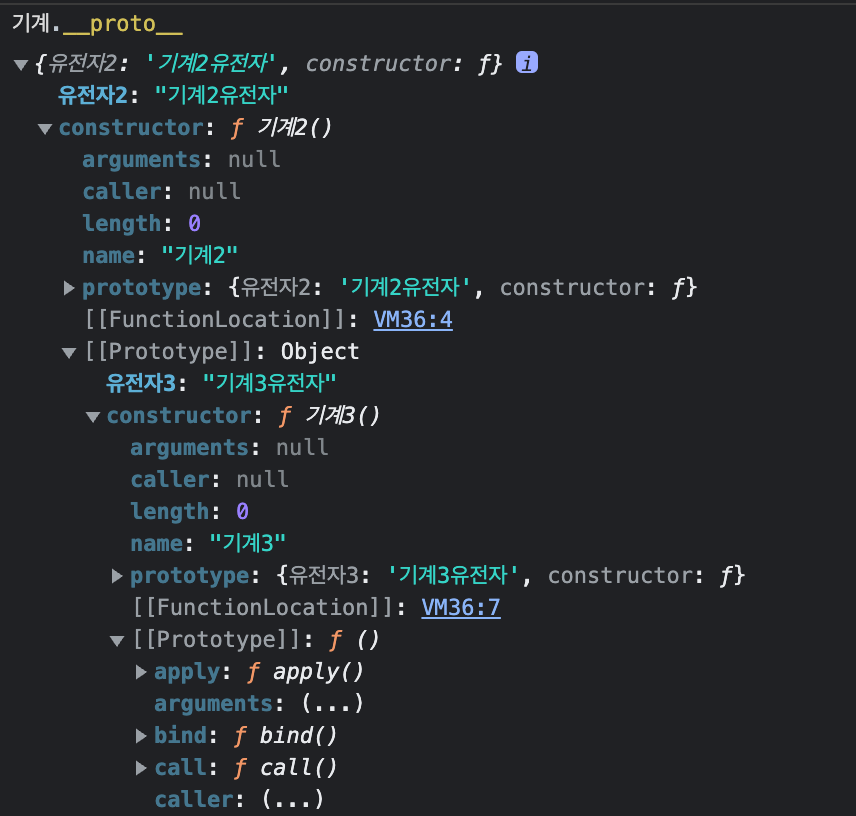Image resolution: width=856 pixels, height=816 pixels.
Task: Select arguments: null under constructor 기계2
Action: pos(181,159)
